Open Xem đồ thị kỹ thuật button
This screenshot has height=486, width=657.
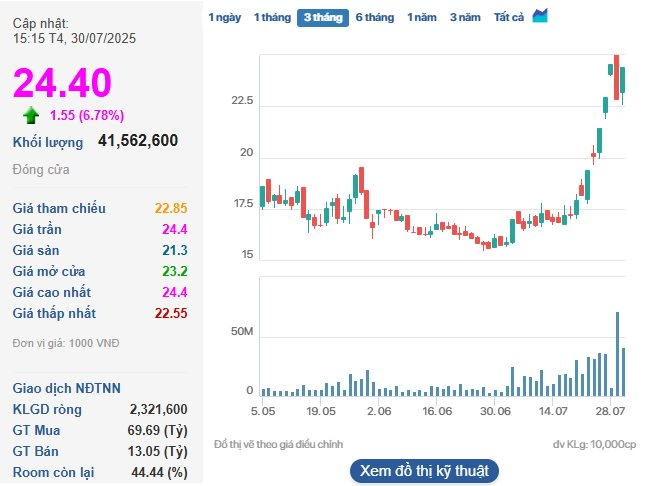[x=424, y=470]
